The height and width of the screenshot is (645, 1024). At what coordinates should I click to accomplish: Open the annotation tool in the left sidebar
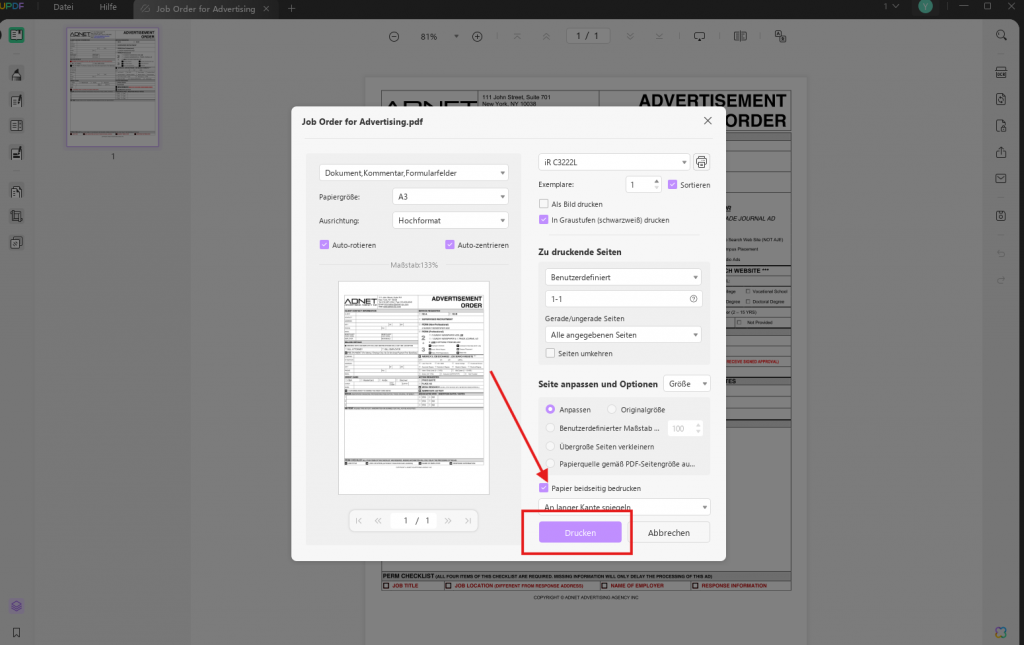click(x=15, y=75)
